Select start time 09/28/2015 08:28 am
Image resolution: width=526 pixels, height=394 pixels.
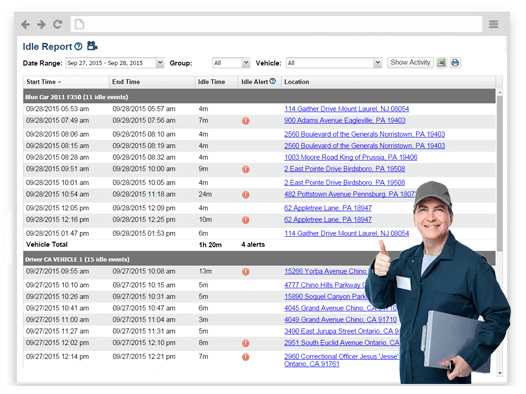pyautogui.click(x=57, y=157)
